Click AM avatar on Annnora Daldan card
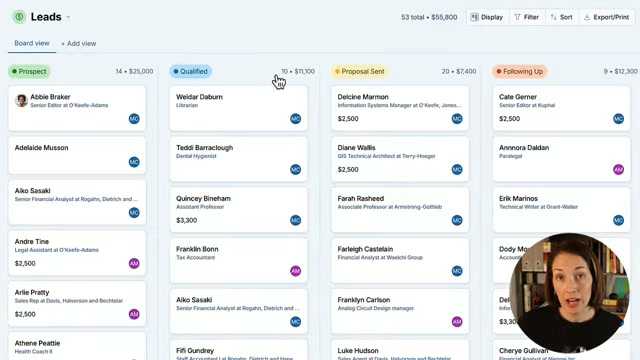 (x=618, y=169)
